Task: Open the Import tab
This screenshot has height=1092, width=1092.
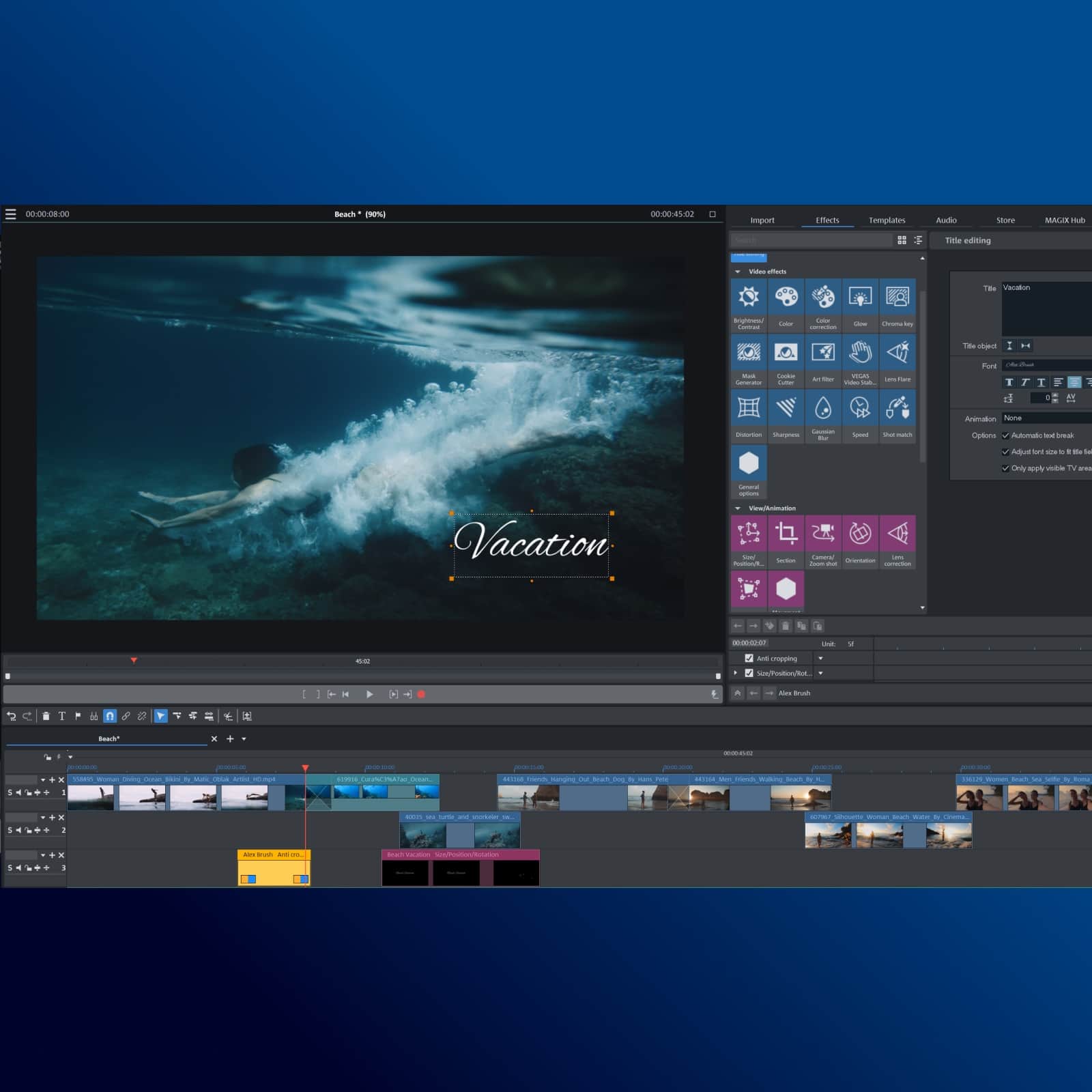Action: tap(762, 220)
